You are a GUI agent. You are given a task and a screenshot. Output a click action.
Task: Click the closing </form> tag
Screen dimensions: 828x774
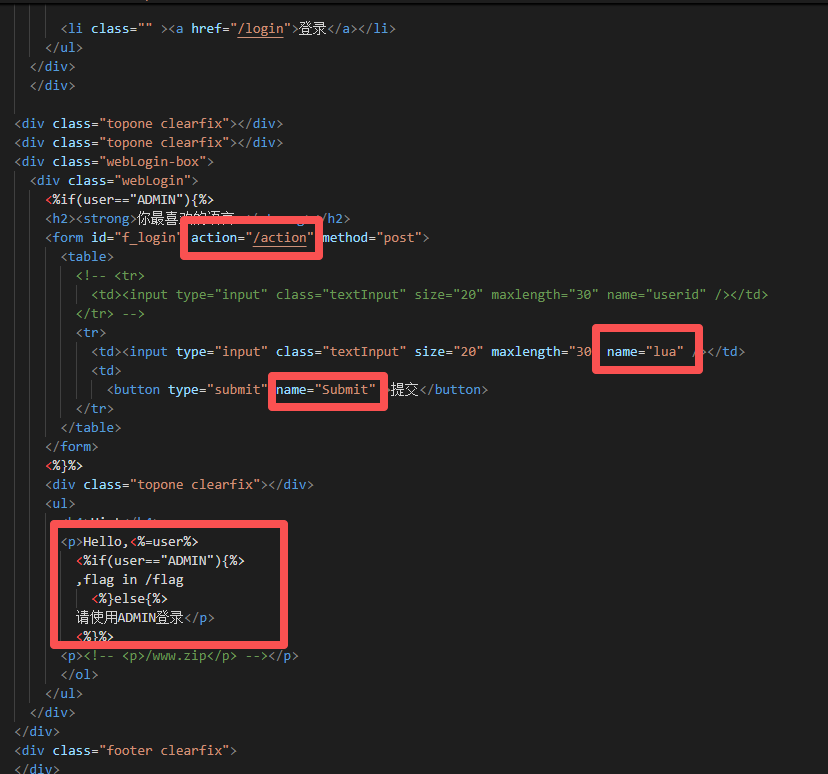pos(72,447)
